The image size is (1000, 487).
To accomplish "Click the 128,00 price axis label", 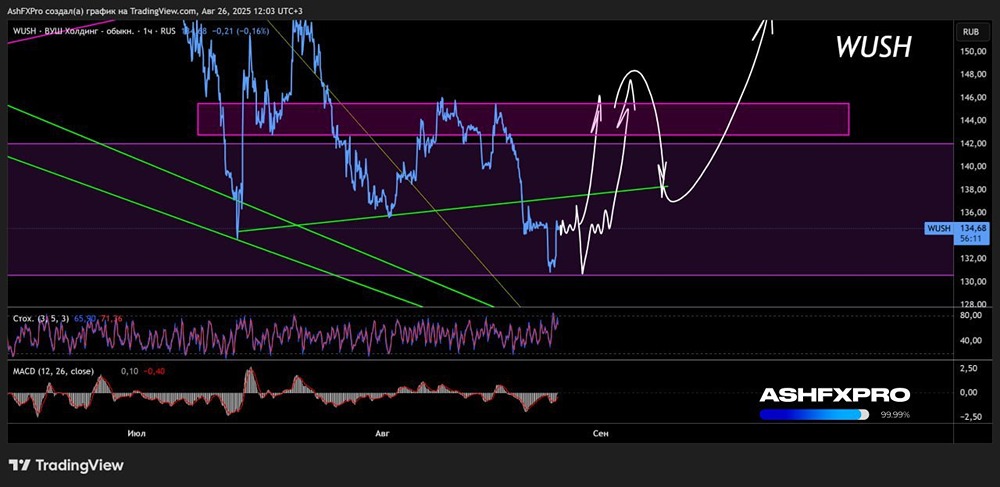I will (x=971, y=304).
